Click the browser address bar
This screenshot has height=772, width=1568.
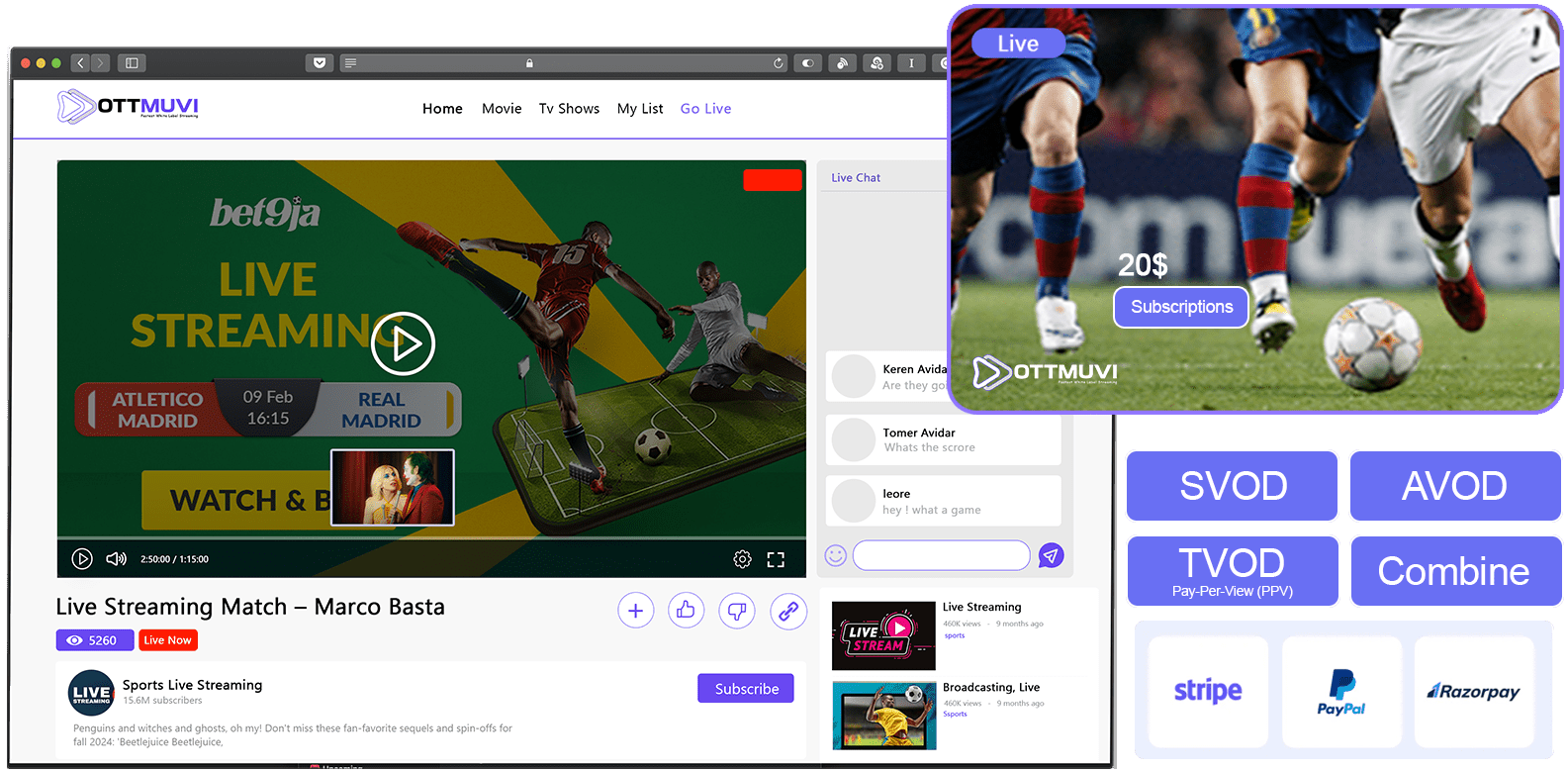pos(564,63)
